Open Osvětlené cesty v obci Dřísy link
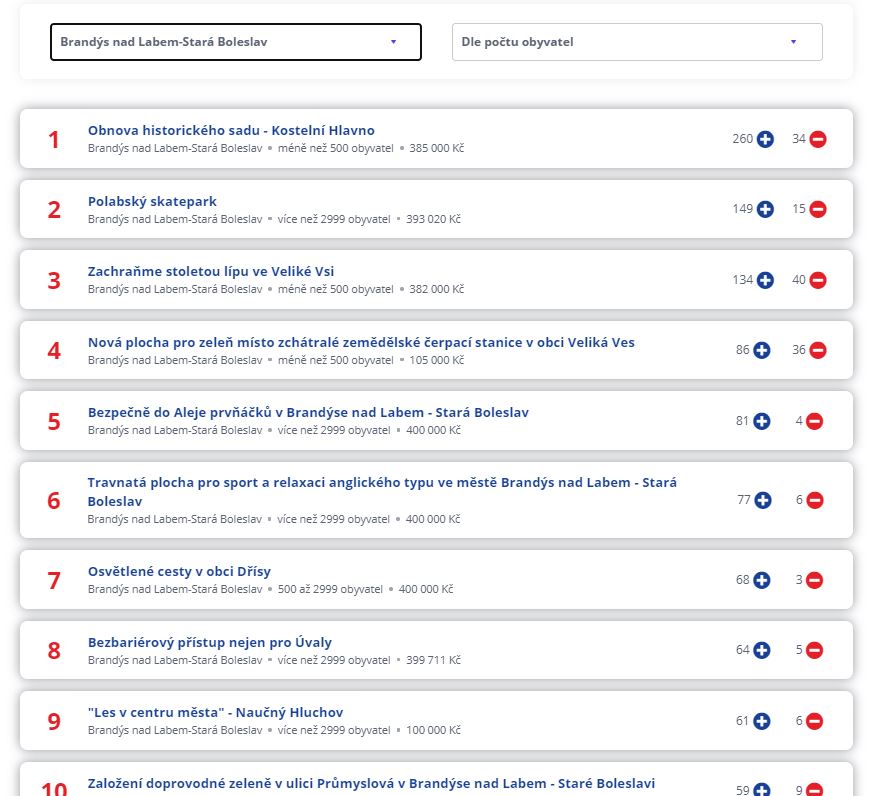This screenshot has width=875, height=796. pos(179,572)
